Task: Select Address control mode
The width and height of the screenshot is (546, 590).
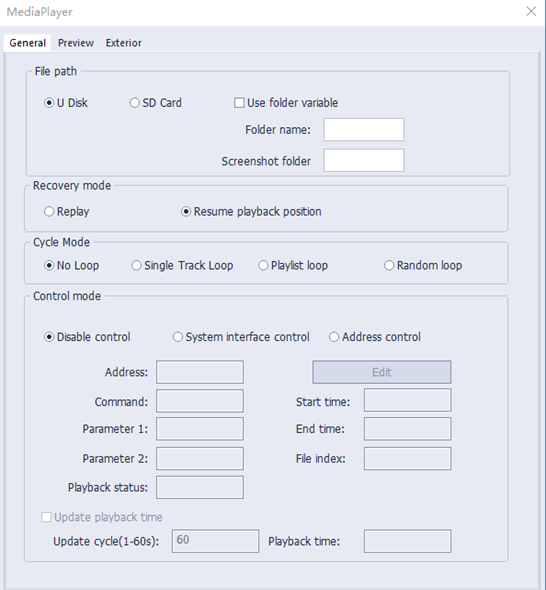Action: [375, 337]
